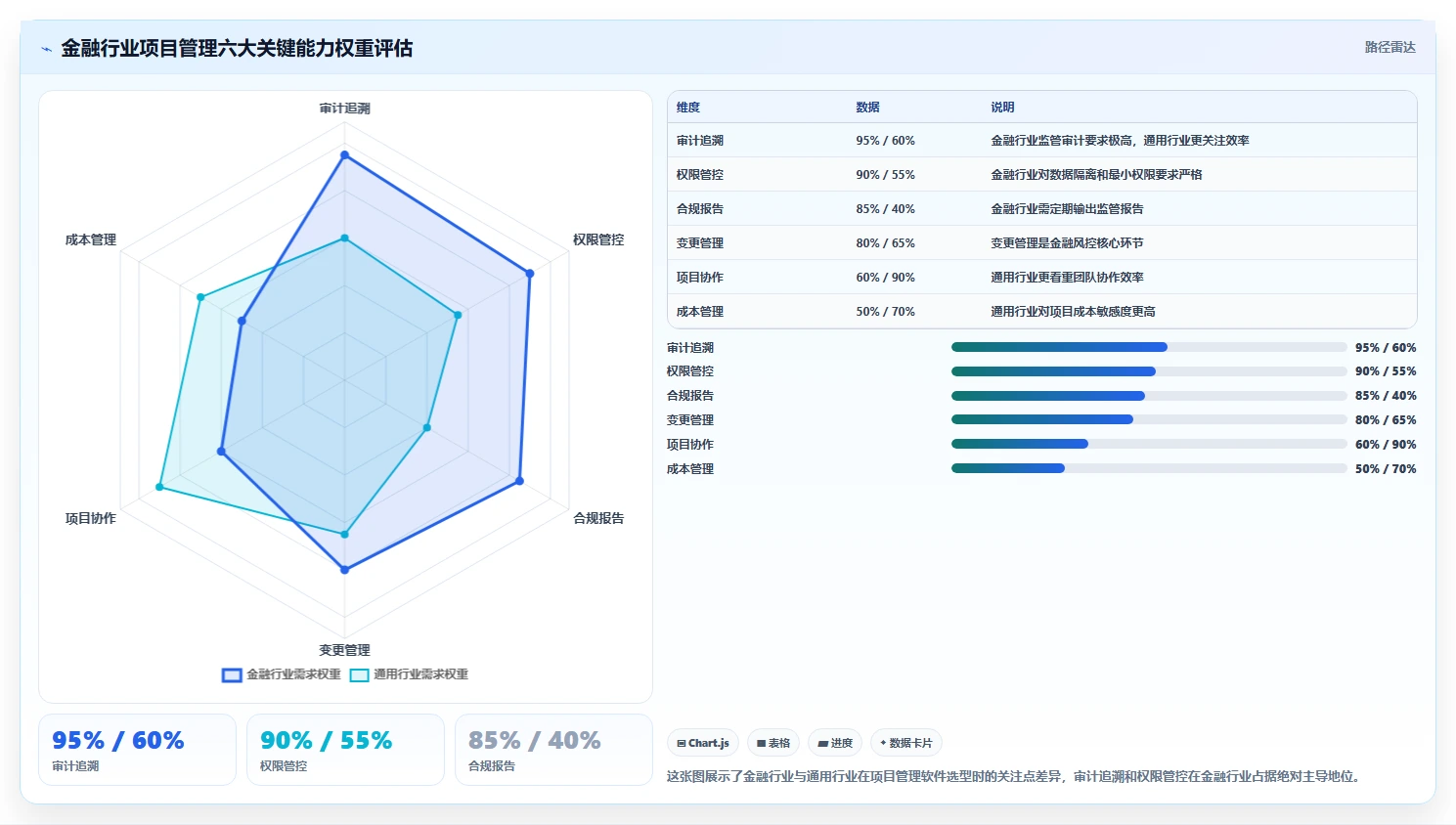The width and height of the screenshot is (1456, 825).
Task: Click the chart title 金融行业项目管理六大关键能力权重评估
Action: [237, 49]
